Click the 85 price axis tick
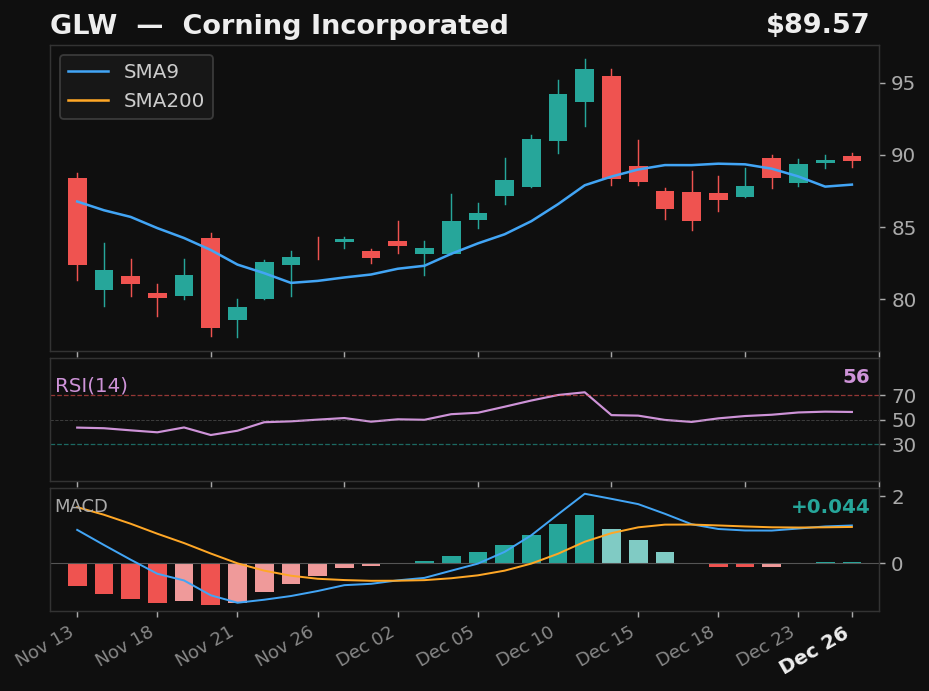 pyautogui.click(x=902, y=228)
